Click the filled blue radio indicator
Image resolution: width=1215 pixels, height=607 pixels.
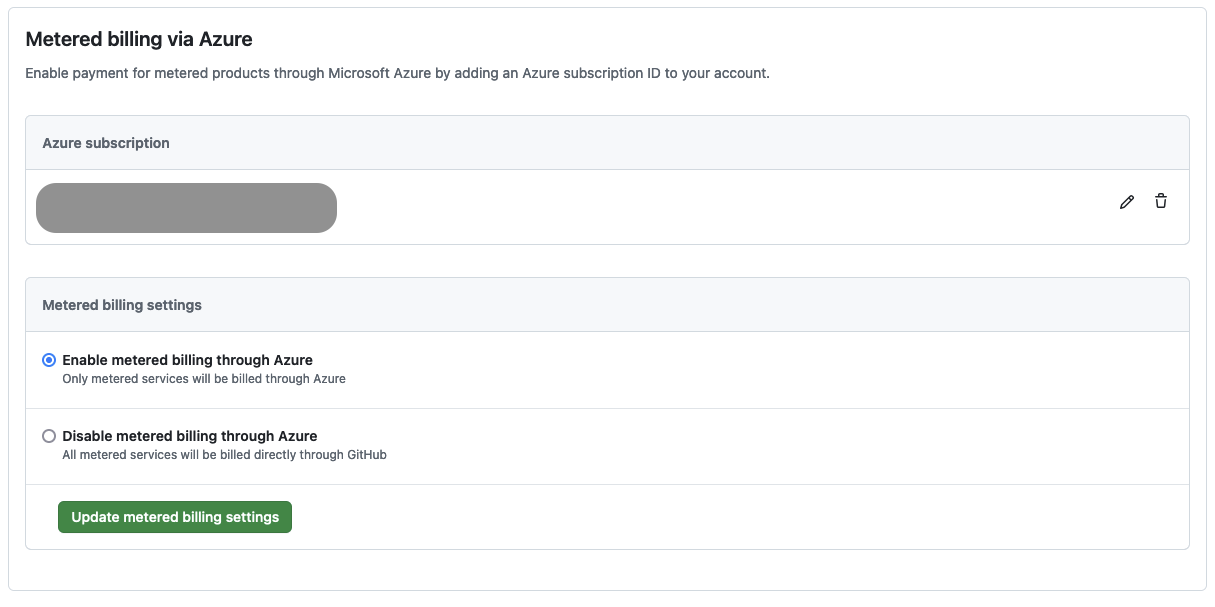click(48, 359)
